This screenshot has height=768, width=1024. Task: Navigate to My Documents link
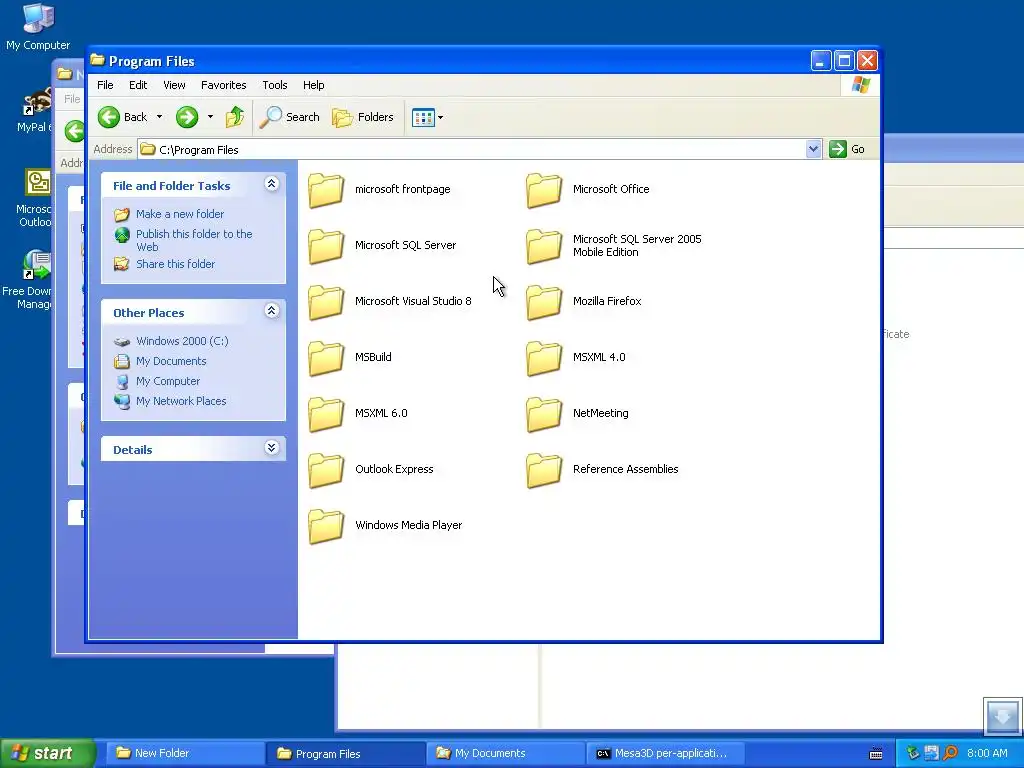pyautogui.click(x=171, y=362)
